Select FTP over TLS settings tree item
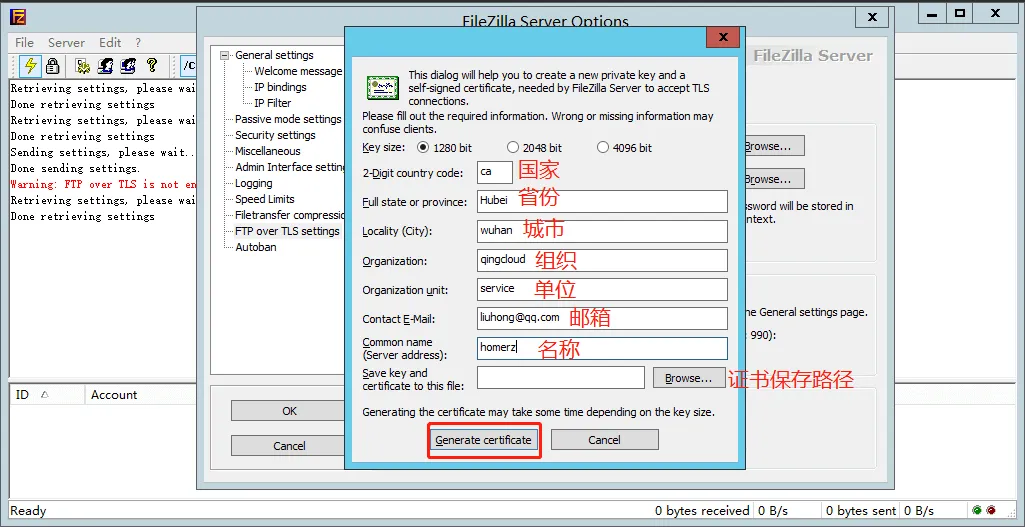Screen dimensions: 1025x527 pyautogui.click(x=287, y=231)
